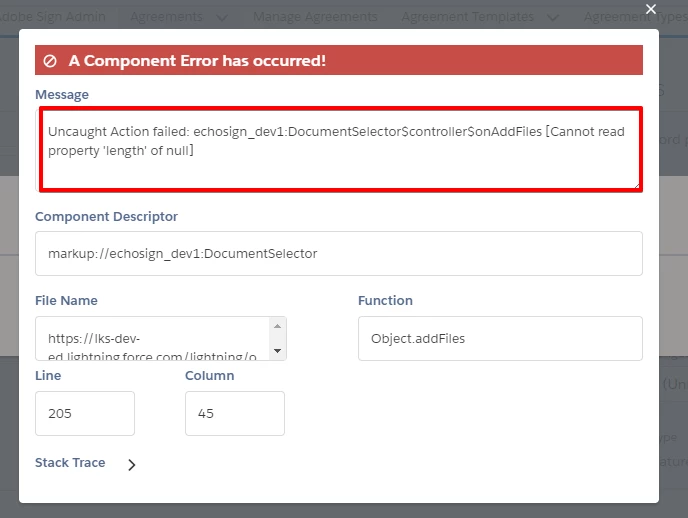Click the Line field showing 205
This screenshot has width=688, height=518.
coord(85,413)
